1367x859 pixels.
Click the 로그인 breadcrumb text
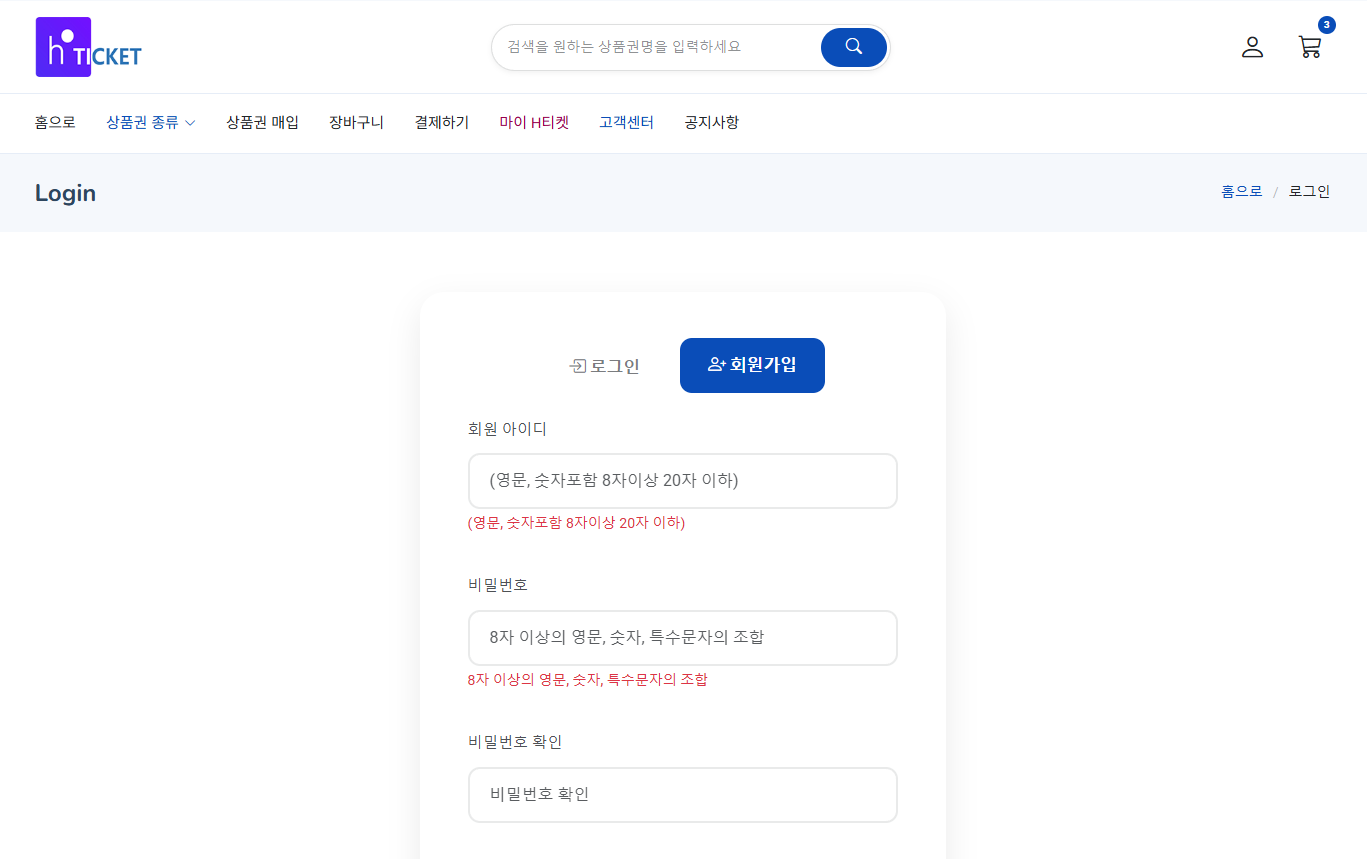(x=1309, y=191)
